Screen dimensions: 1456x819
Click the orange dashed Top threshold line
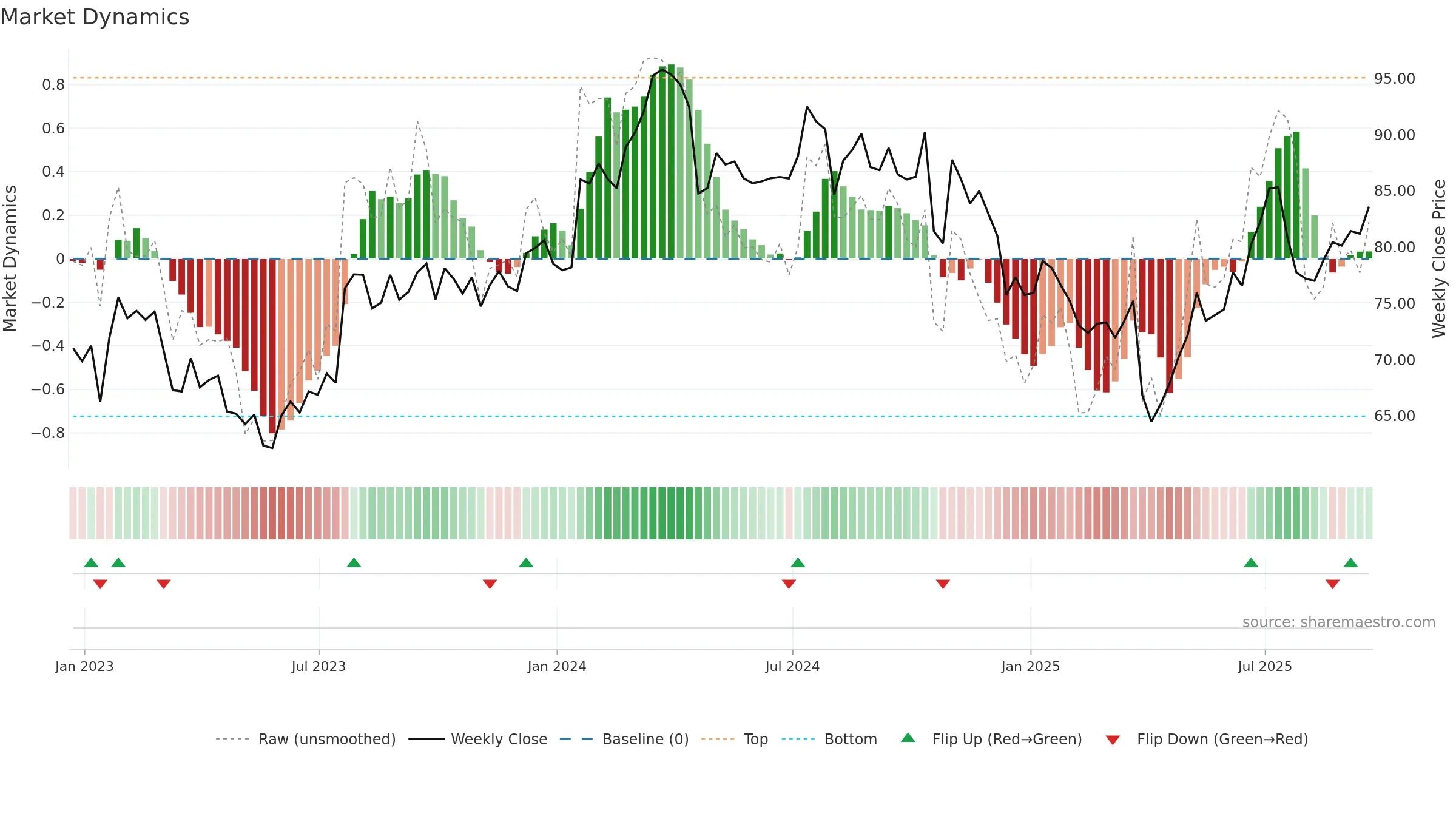(x=720, y=78)
